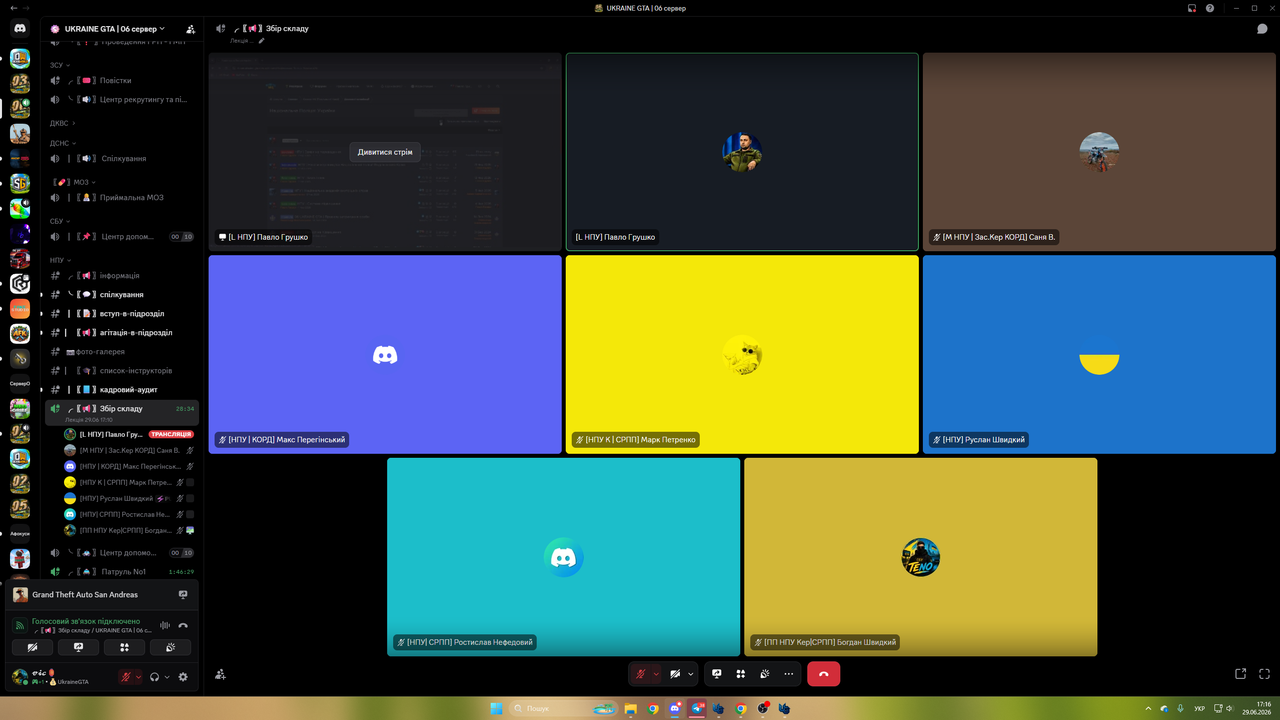Open Telegram from the Windows taskbar

697,708
